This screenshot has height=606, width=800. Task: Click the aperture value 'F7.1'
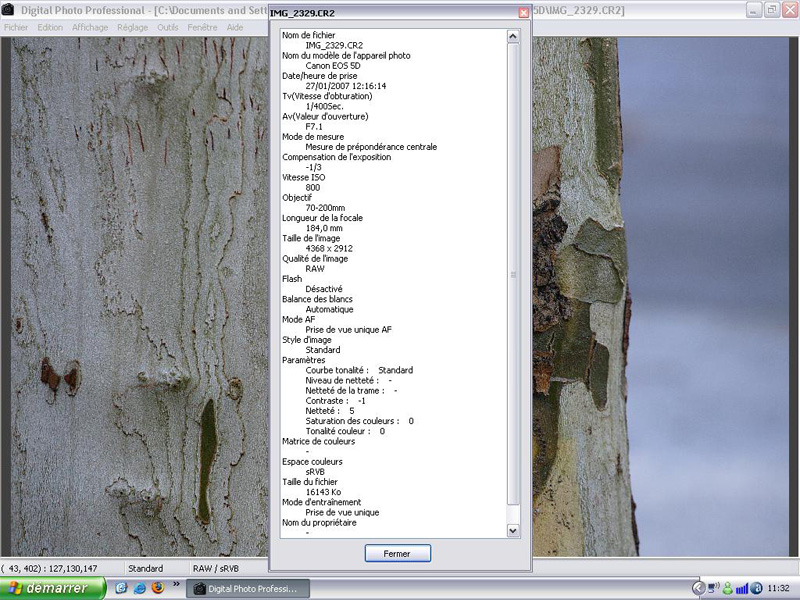314,127
